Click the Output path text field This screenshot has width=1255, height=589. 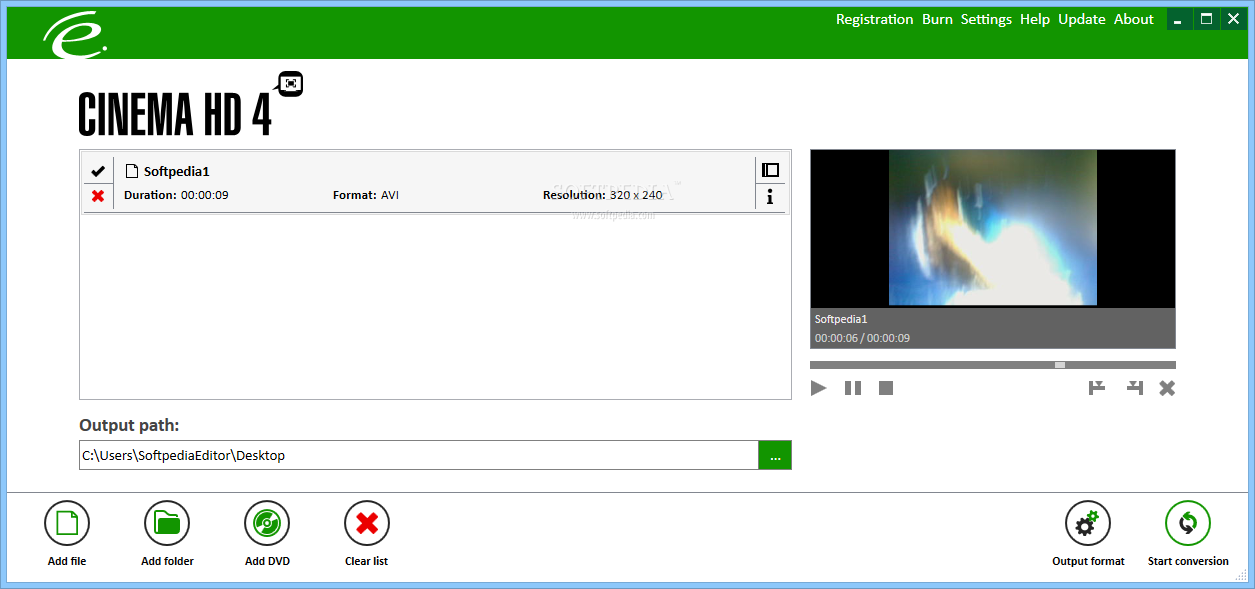pos(419,455)
